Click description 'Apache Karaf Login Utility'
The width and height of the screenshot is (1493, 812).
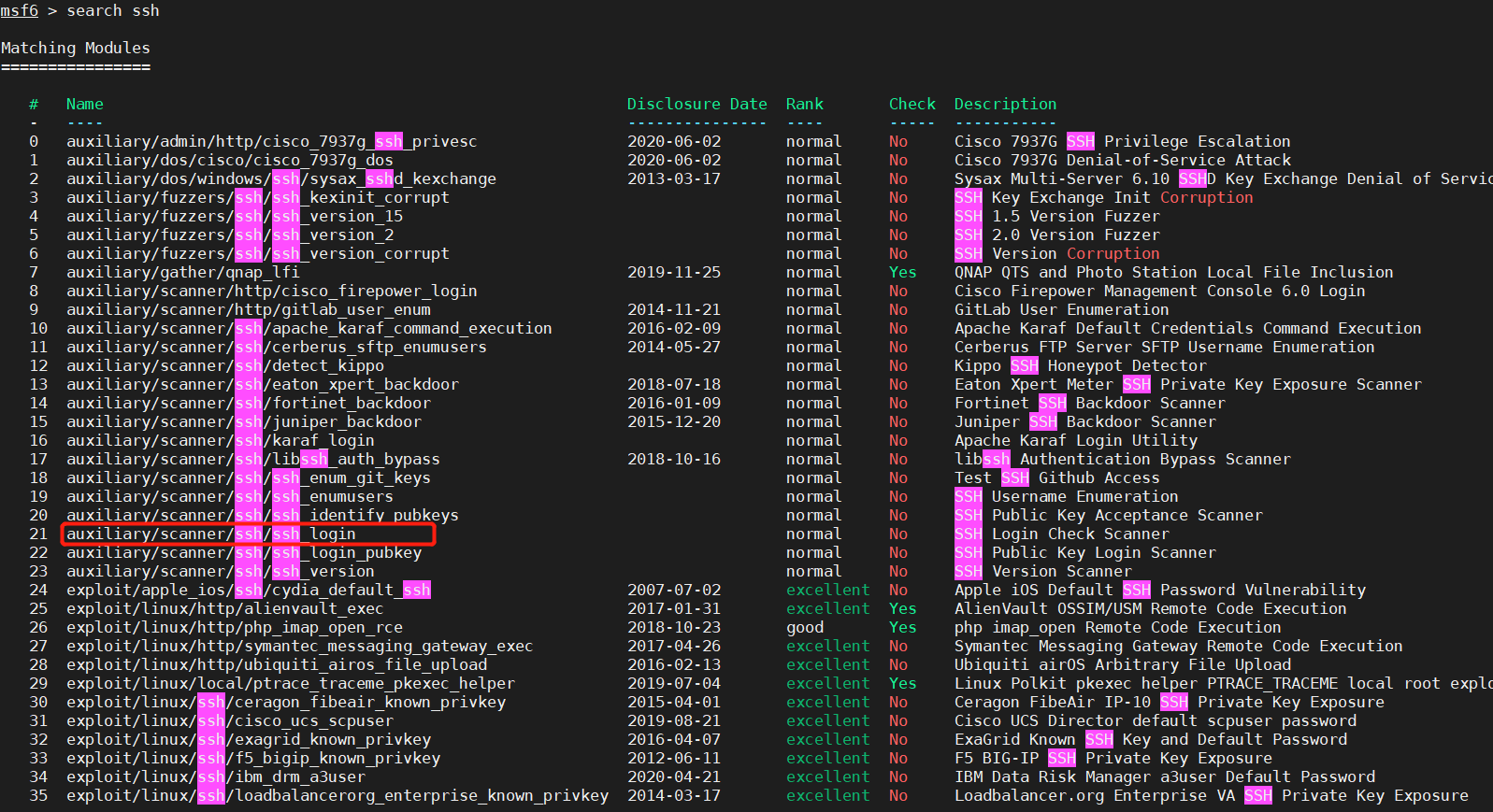tap(1076, 440)
